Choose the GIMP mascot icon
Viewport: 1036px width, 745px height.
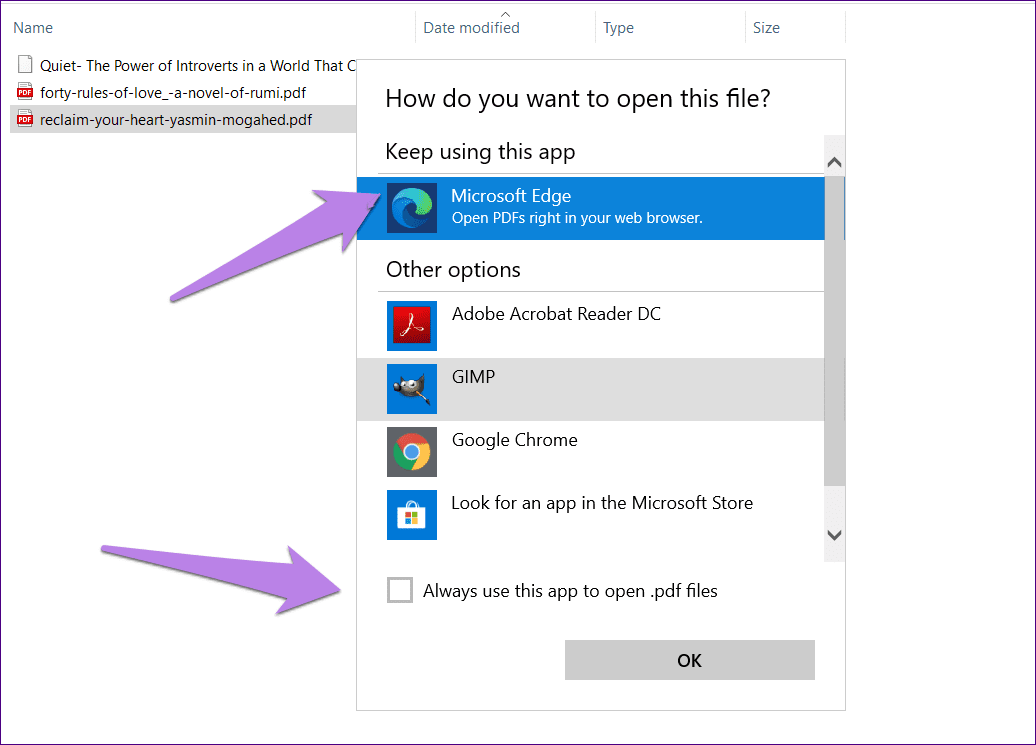click(412, 388)
